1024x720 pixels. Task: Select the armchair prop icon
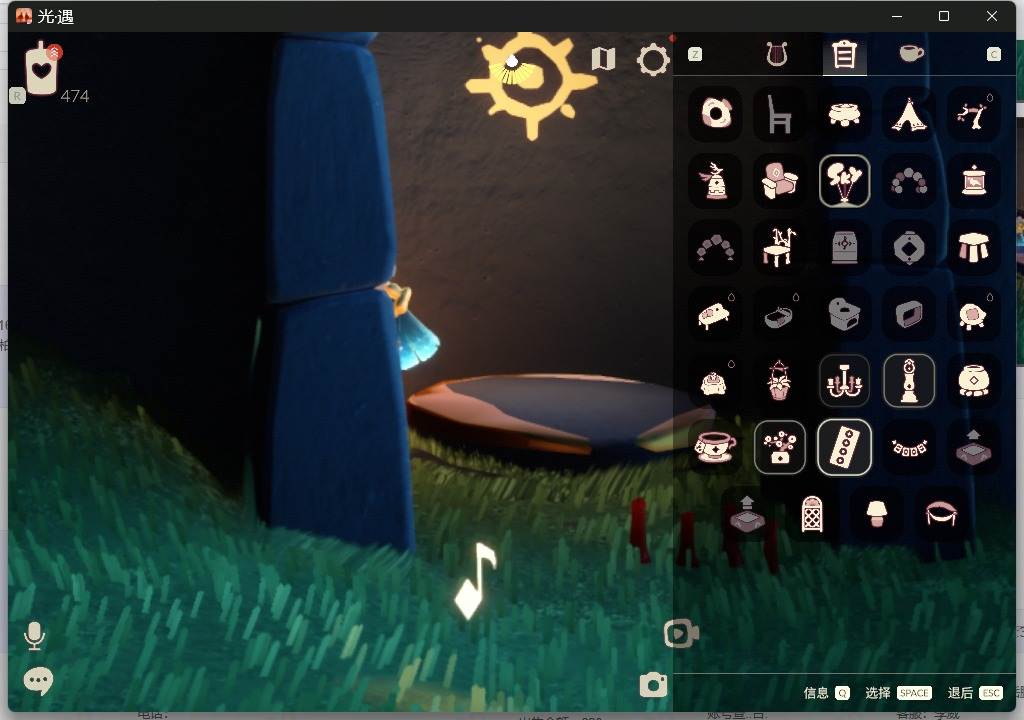(780, 181)
